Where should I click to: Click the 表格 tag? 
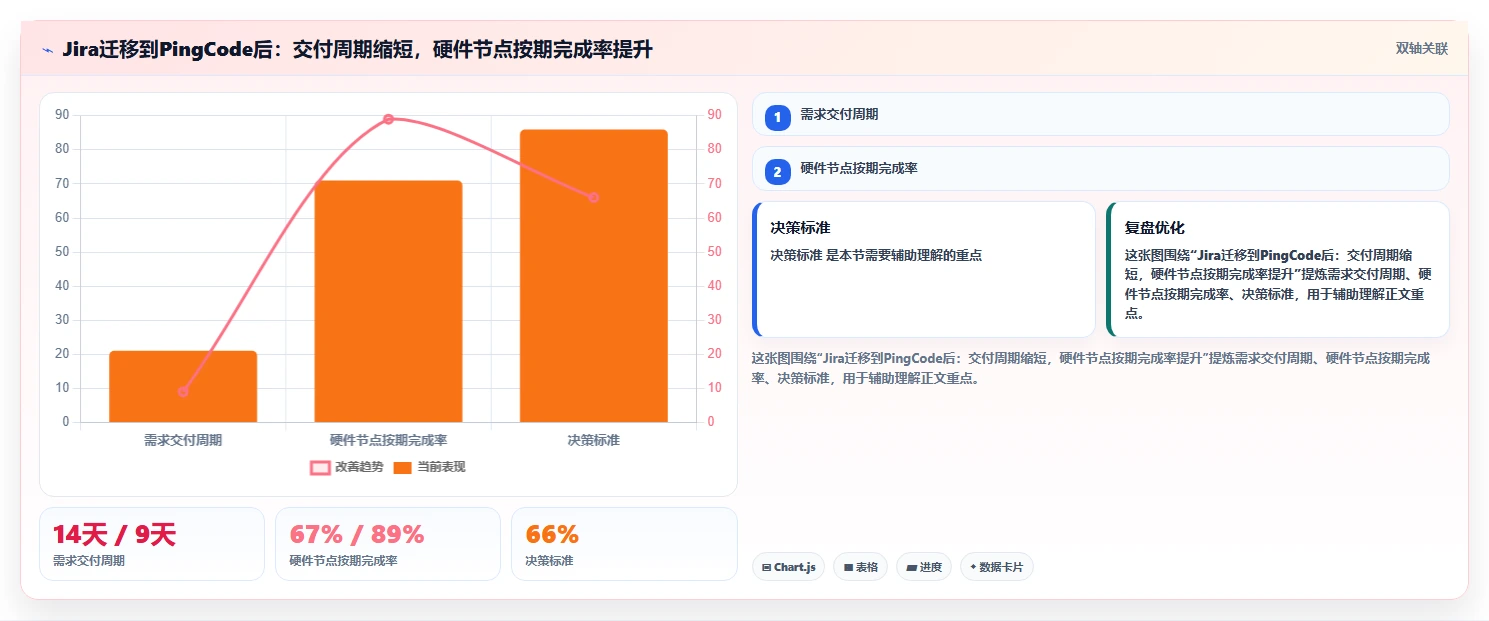(x=860, y=567)
